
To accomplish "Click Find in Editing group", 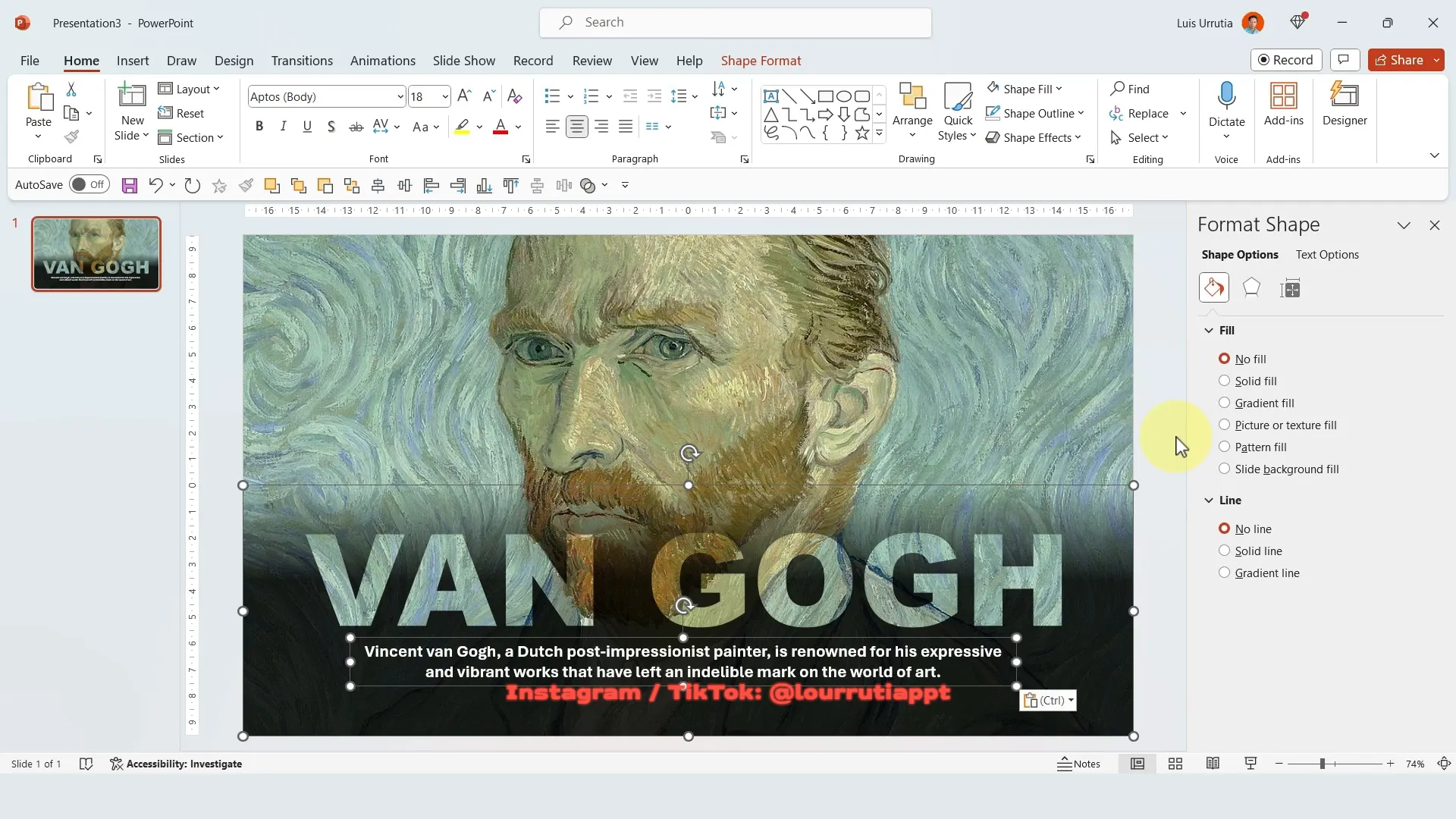I will click(x=1130, y=89).
